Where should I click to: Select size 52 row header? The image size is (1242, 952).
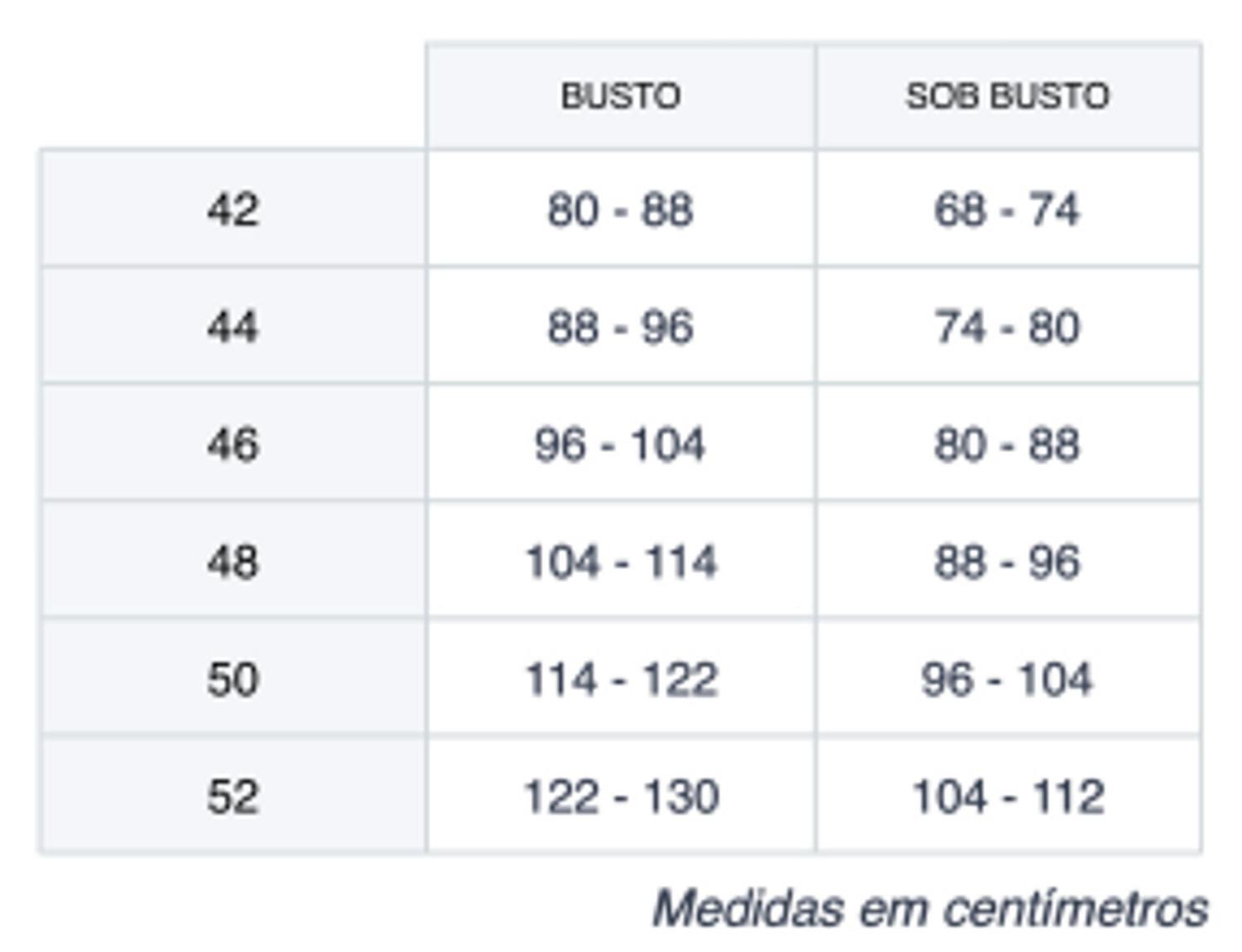click(233, 796)
